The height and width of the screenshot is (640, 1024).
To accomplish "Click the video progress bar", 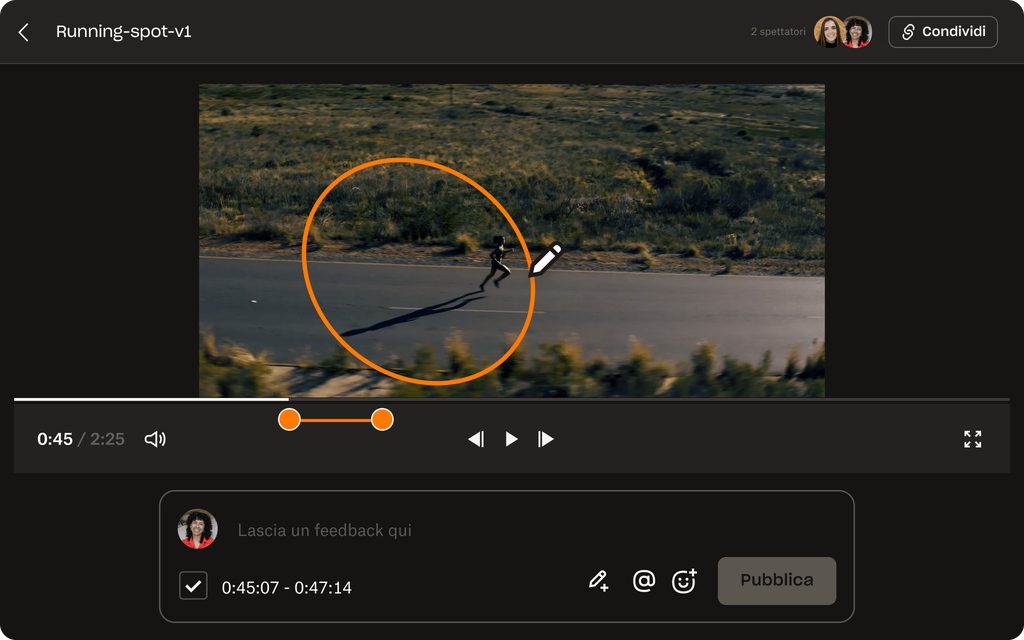I will pos(600,399).
